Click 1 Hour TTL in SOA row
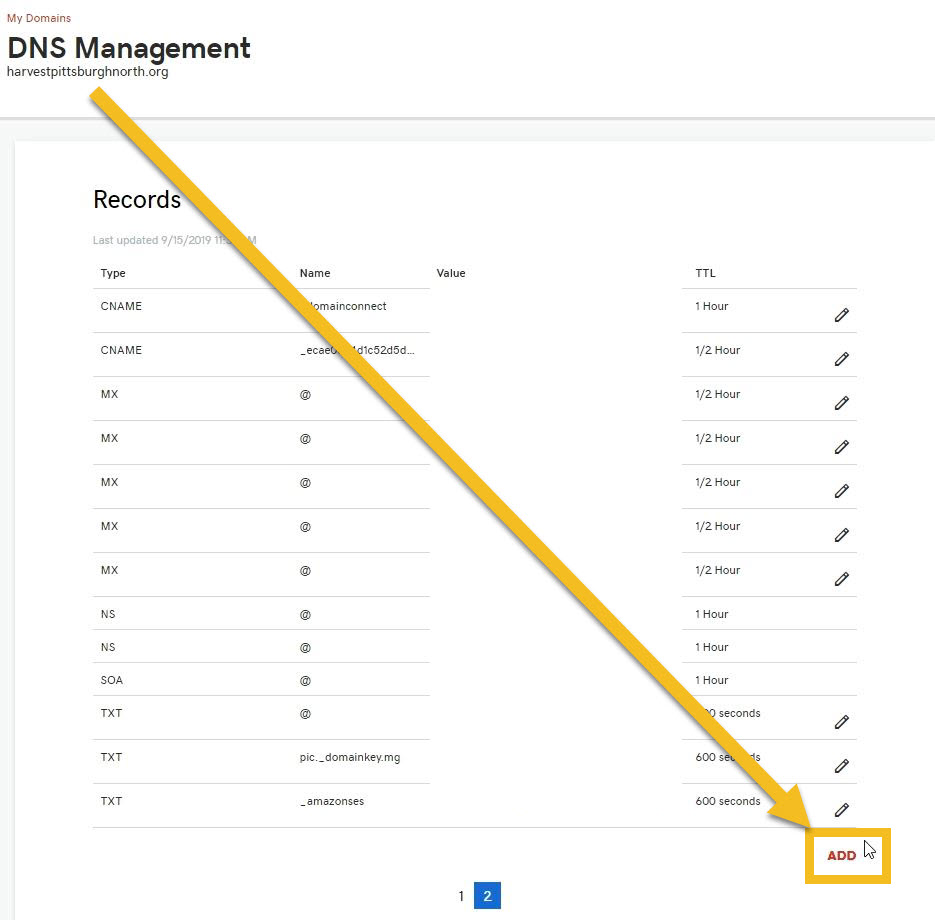The width and height of the screenshot is (935, 920). (712, 680)
